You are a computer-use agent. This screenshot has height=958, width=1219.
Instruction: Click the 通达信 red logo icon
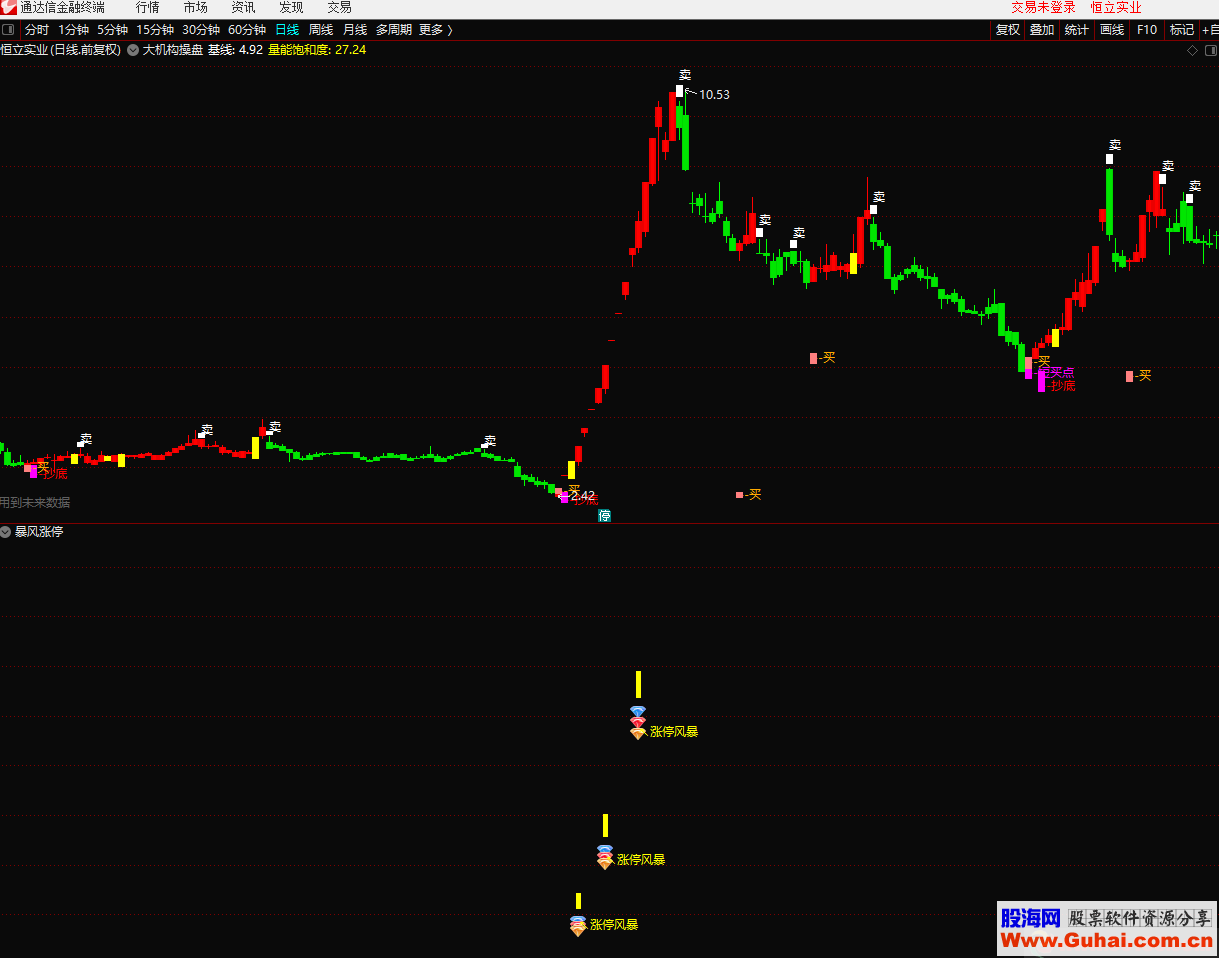(9, 8)
